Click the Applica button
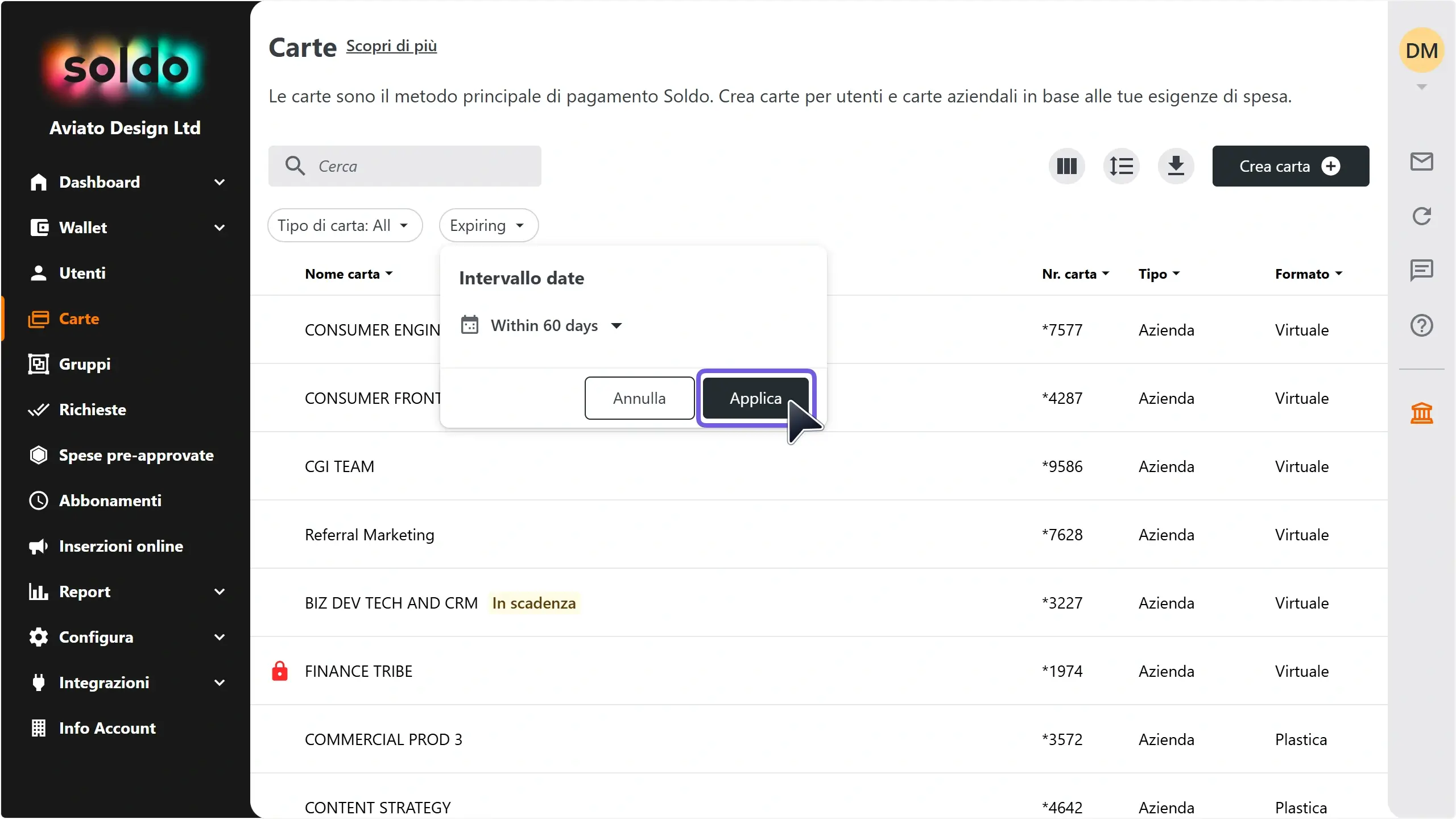The height and width of the screenshot is (819, 1456). pos(756,398)
